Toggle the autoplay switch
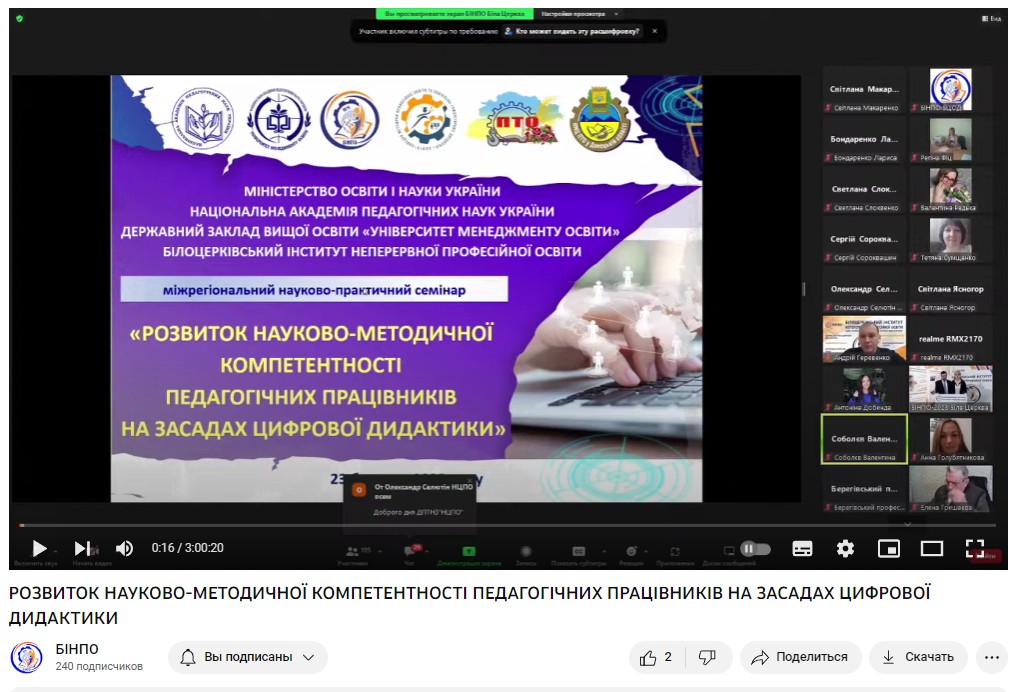The height and width of the screenshot is (692, 1020). (x=755, y=549)
